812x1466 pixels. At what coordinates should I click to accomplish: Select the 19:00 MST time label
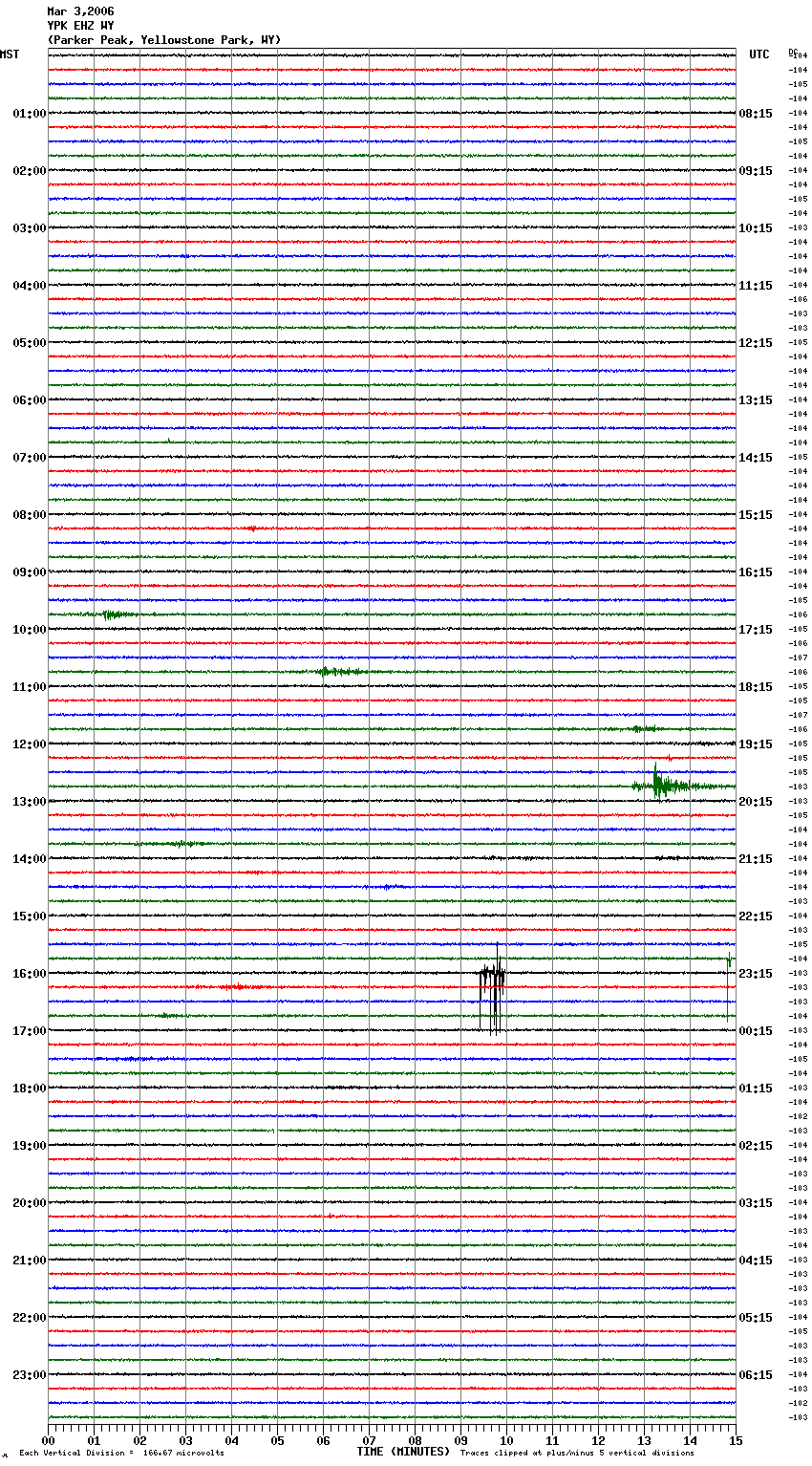point(29,1146)
